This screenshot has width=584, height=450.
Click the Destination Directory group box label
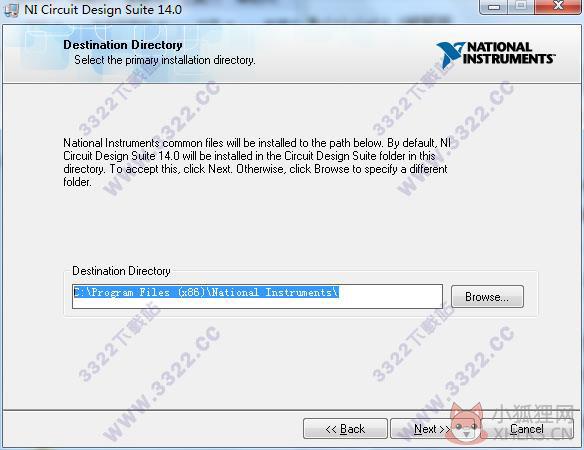point(121,271)
